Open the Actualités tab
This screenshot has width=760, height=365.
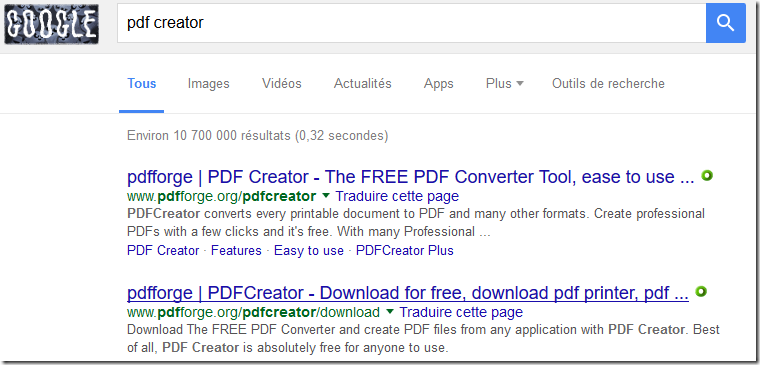point(363,83)
